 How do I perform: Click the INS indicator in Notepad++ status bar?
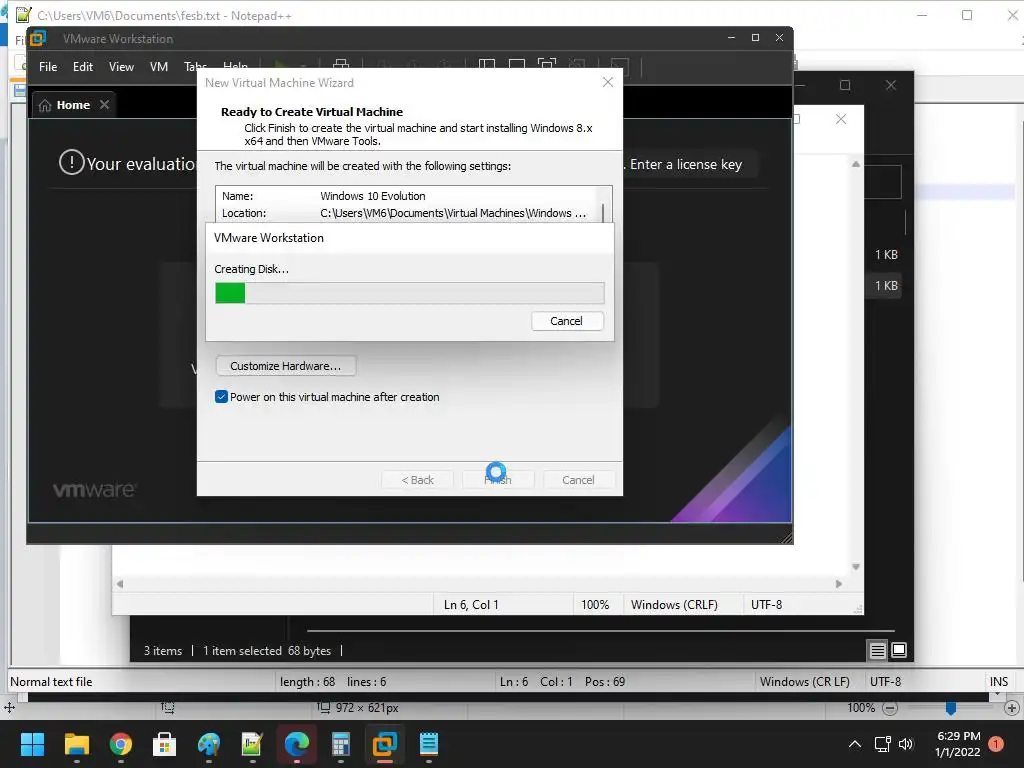[x=999, y=682]
